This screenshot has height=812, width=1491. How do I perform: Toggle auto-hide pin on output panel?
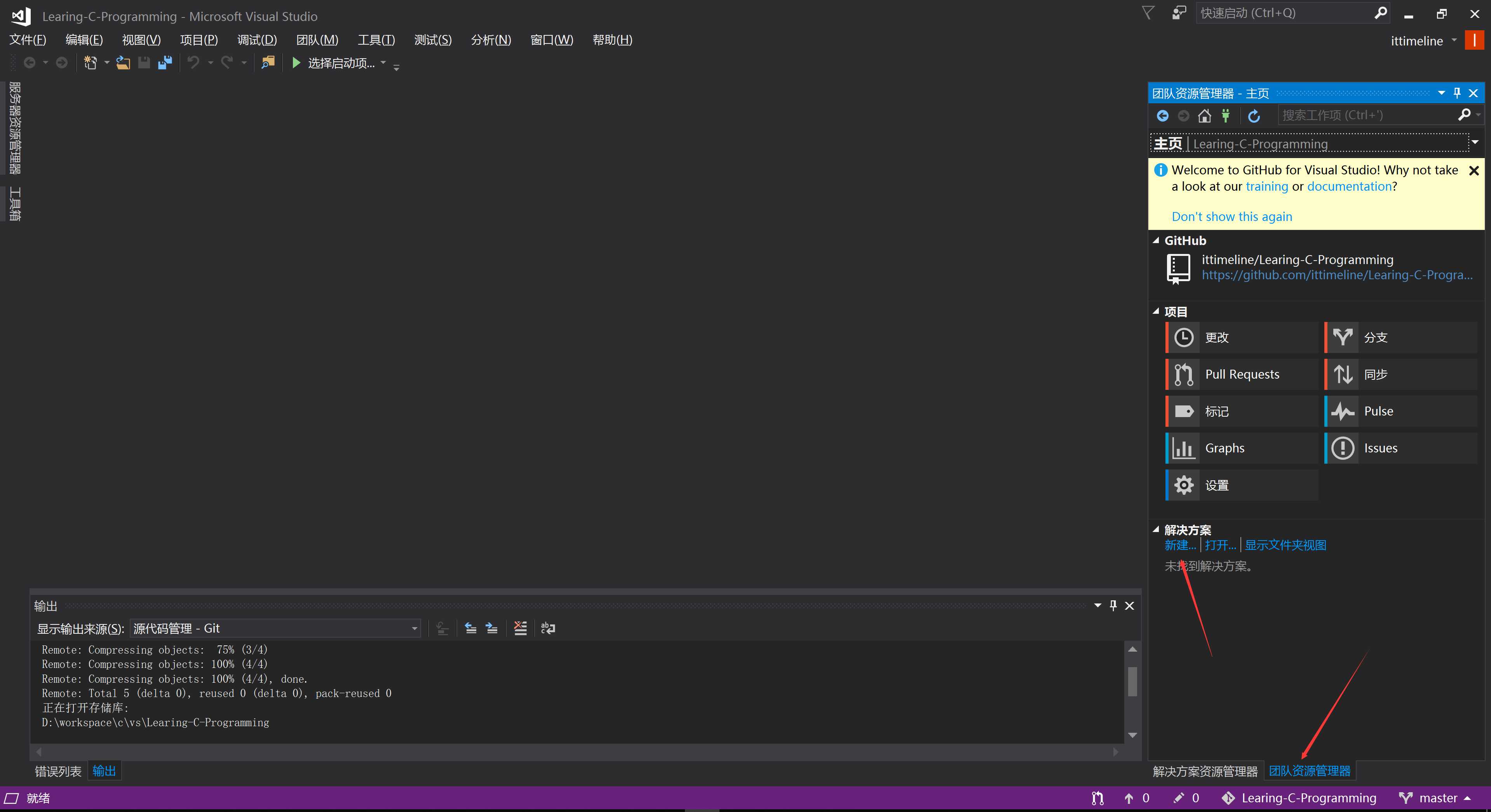(1113, 605)
